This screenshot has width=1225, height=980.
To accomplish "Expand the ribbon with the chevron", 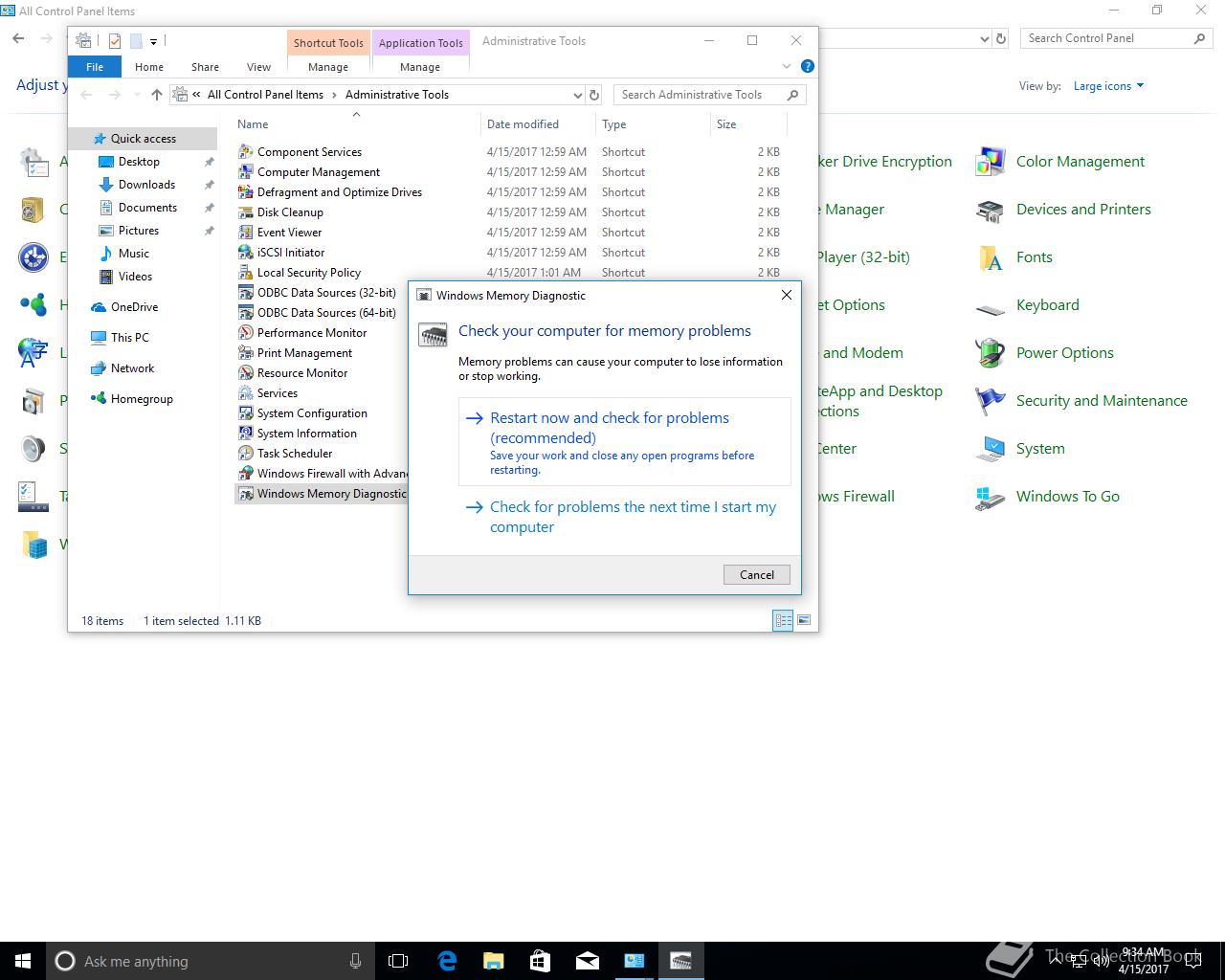I will coord(787,66).
